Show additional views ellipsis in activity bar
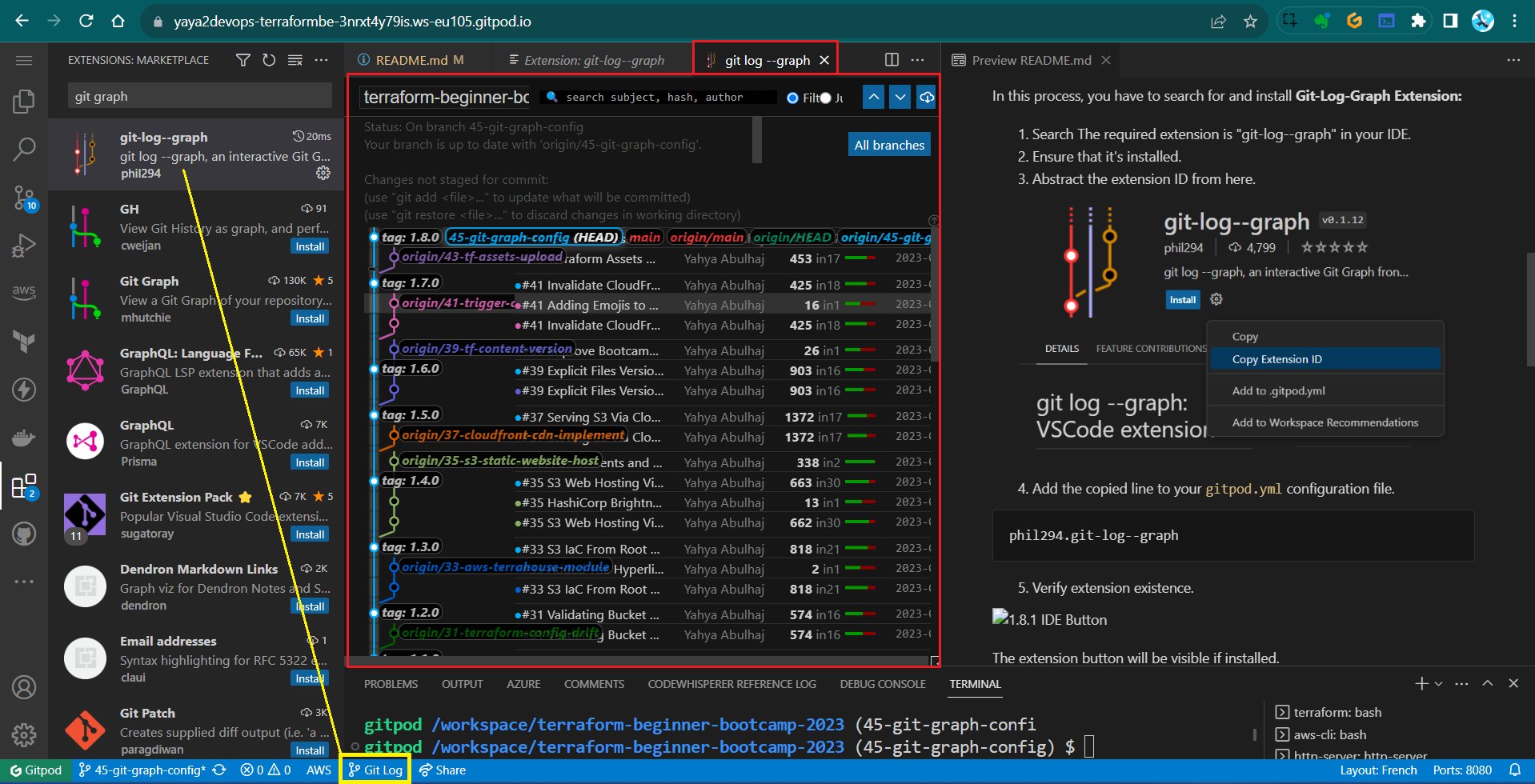 pyautogui.click(x=24, y=581)
